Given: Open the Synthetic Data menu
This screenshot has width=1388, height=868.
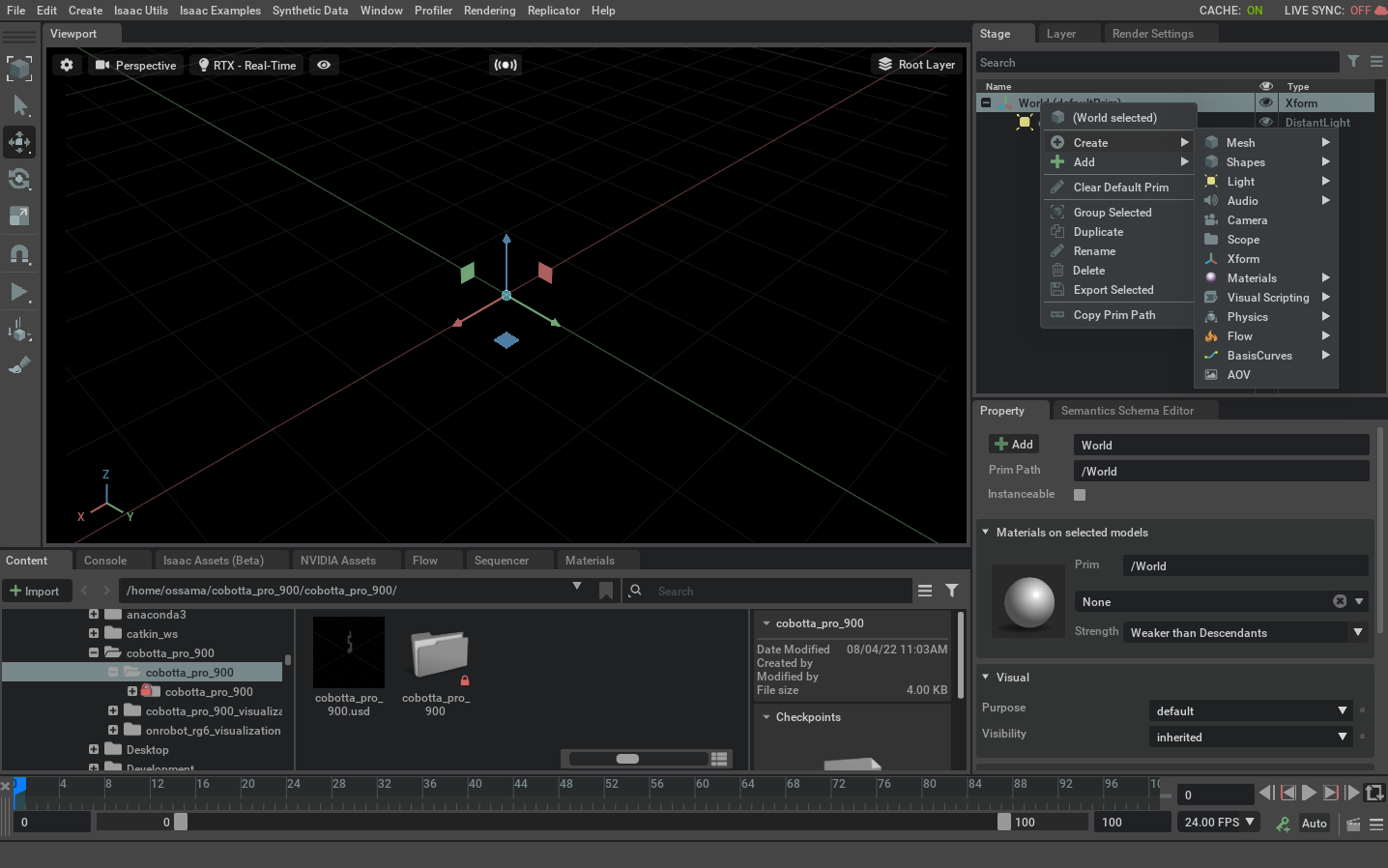Looking at the screenshot, I should [x=310, y=11].
